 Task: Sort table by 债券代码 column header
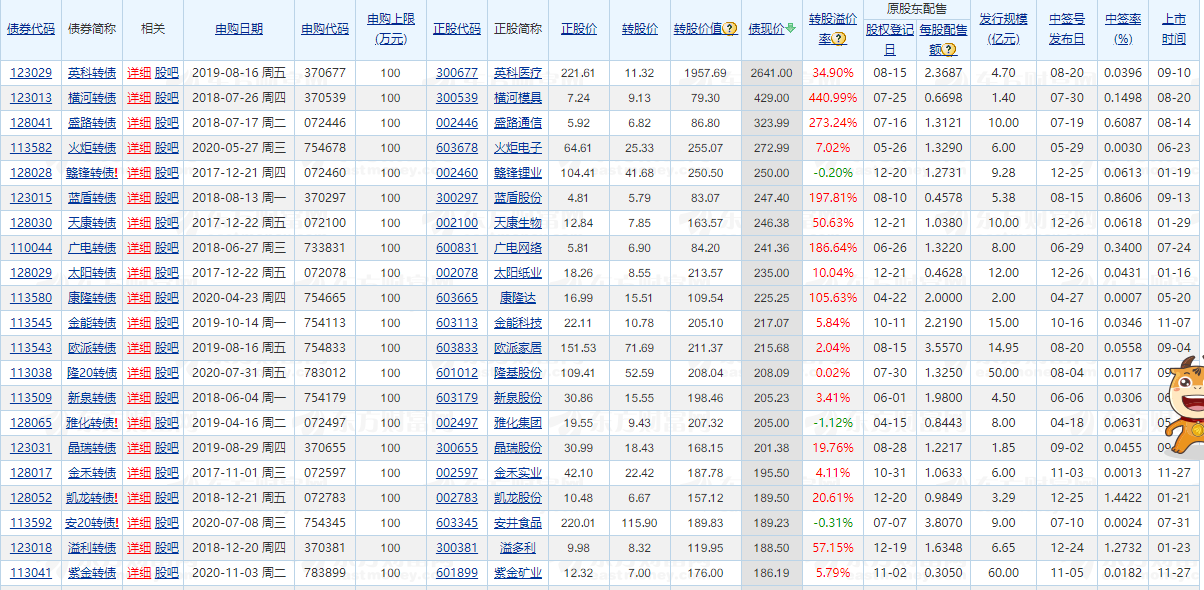tap(31, 29)
